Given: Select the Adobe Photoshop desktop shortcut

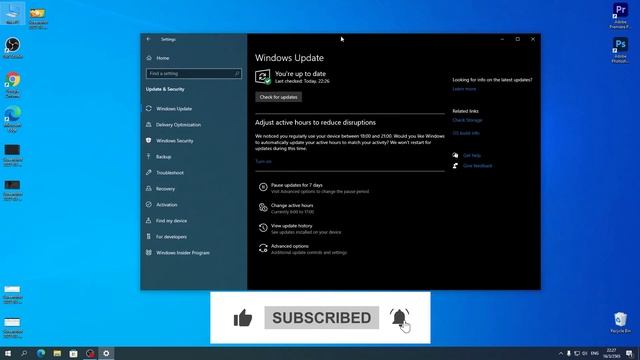Looking at the screenshot, I should (x=620, y=50).
